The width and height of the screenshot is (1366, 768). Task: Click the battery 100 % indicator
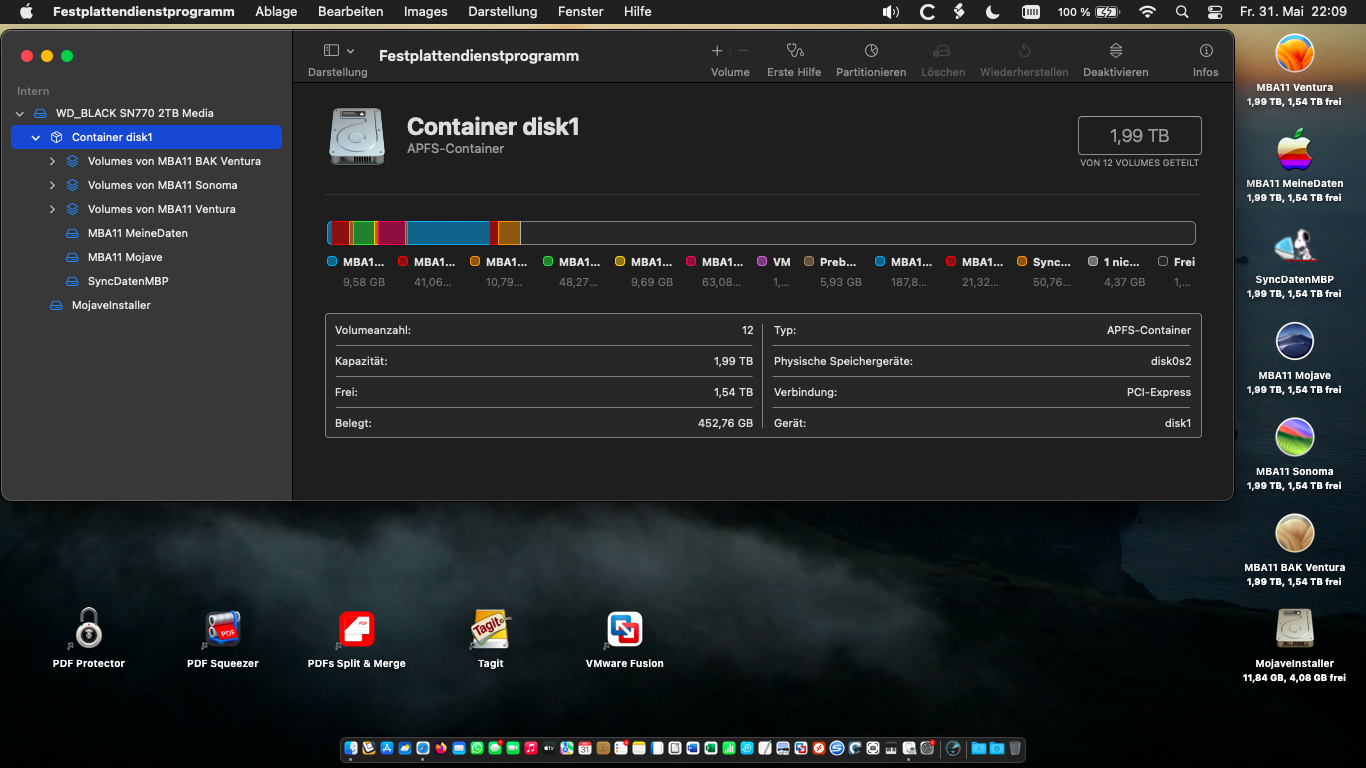(x=1089, y=12)
